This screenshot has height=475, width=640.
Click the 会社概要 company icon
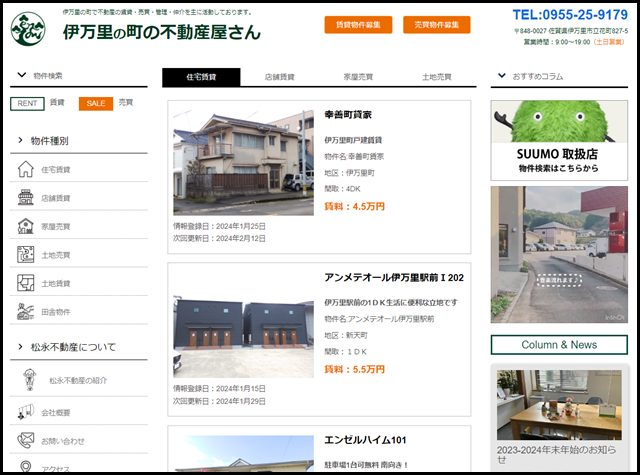click(25, 412)
